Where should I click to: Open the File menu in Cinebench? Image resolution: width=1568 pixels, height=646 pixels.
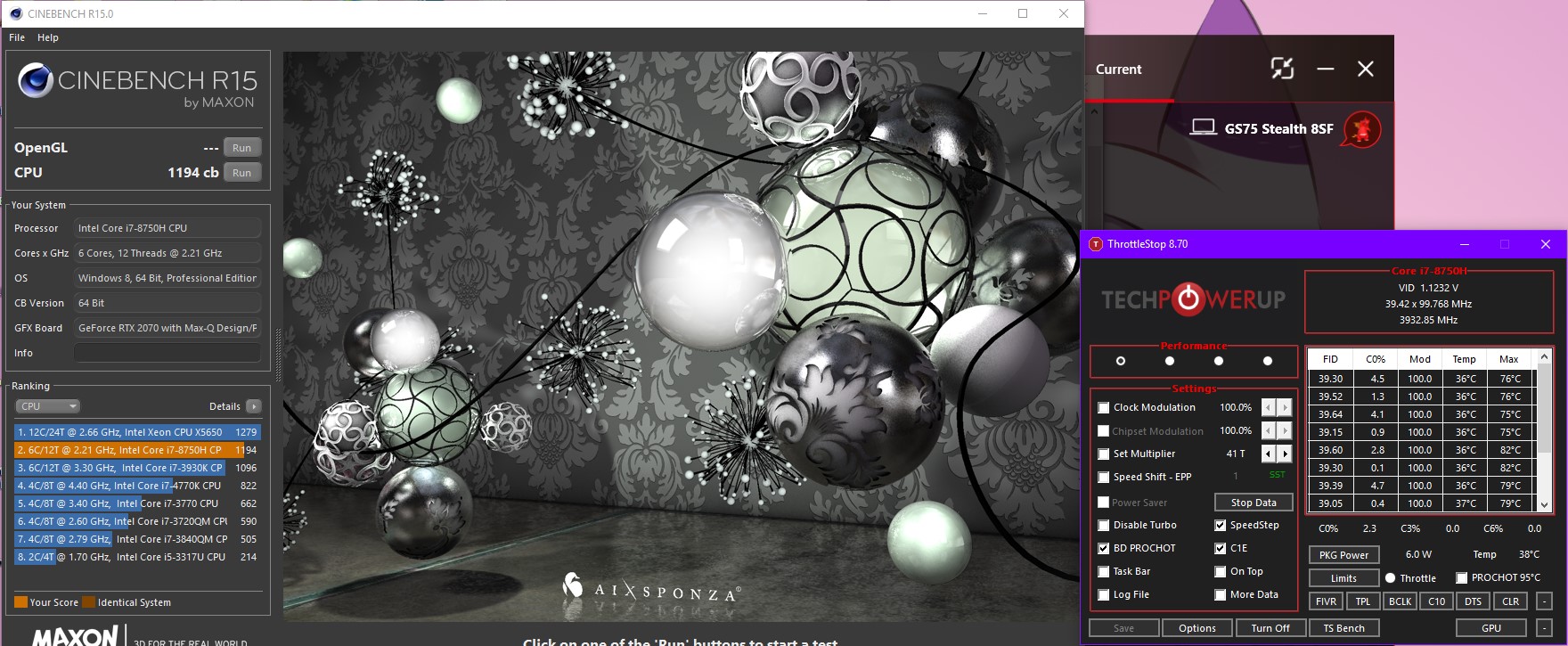click(x=17, y=37)
